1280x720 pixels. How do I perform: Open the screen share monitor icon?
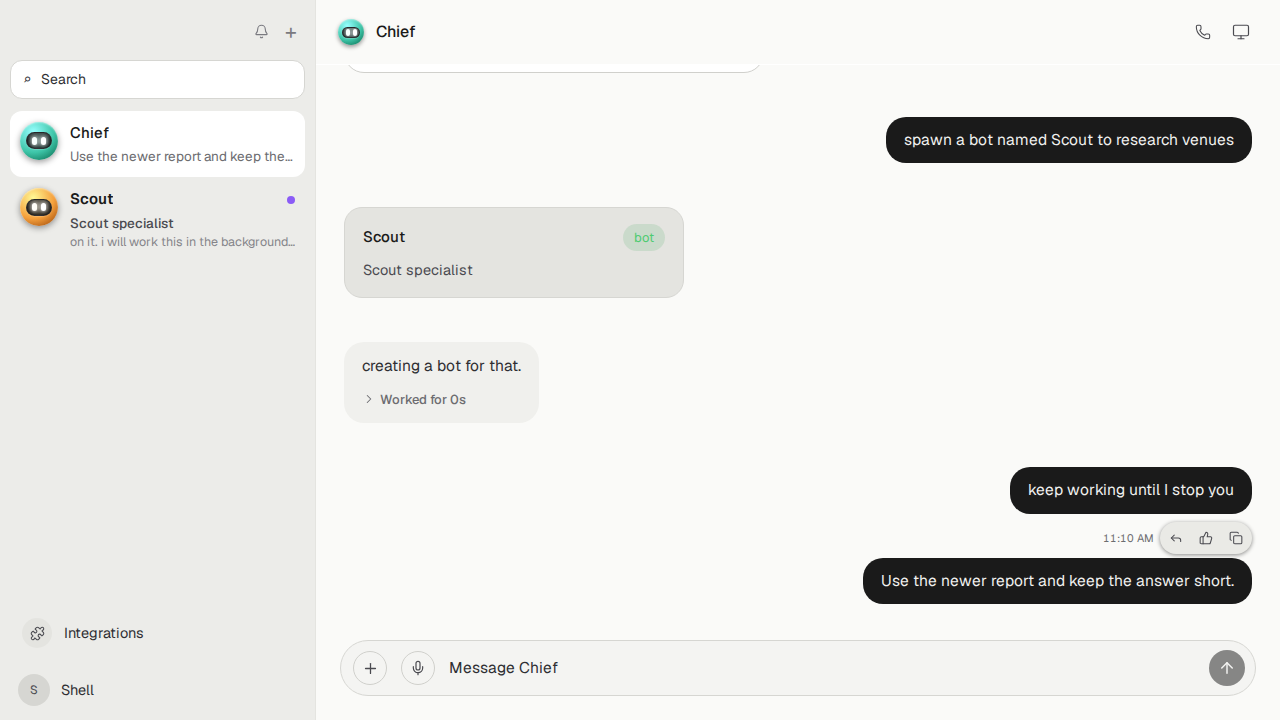tap(1241, 32)
